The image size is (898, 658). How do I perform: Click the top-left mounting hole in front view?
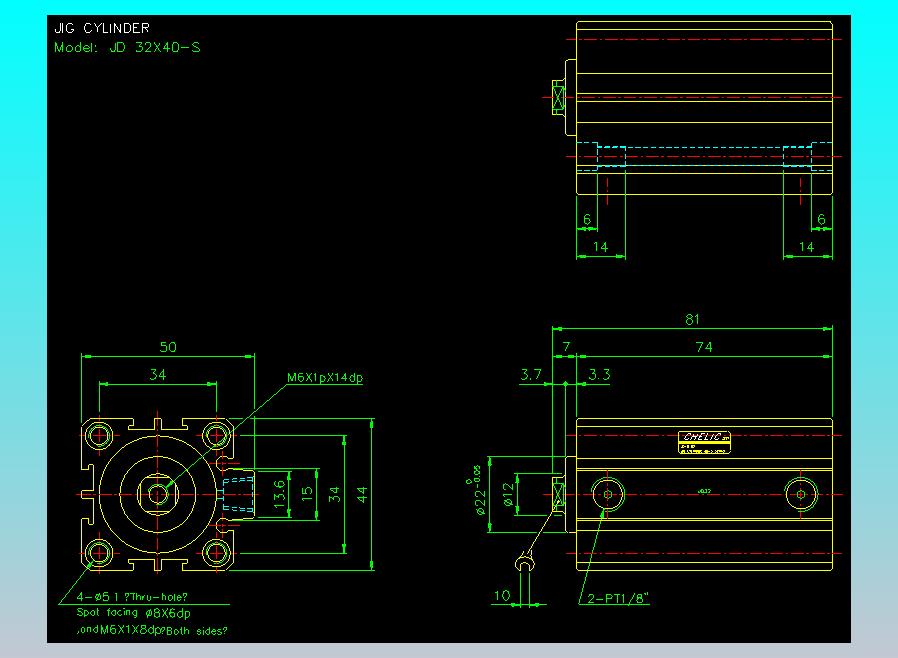[x=99, y=435]
